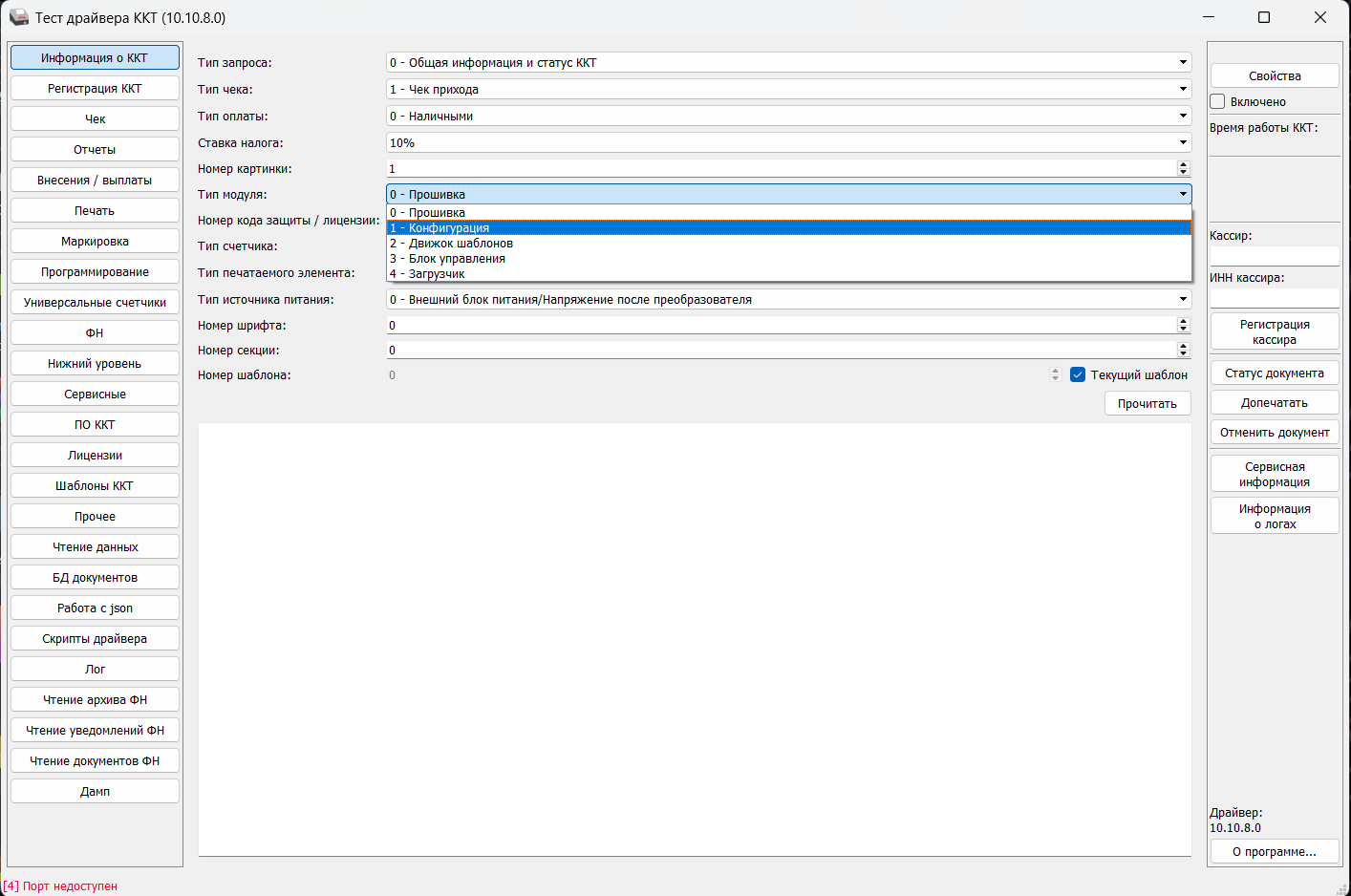Image resolution: width=1351 pixels, height=896 pixels.
Task: Click the Номер секции spin arrows
Action: (x=1183, y=350)
